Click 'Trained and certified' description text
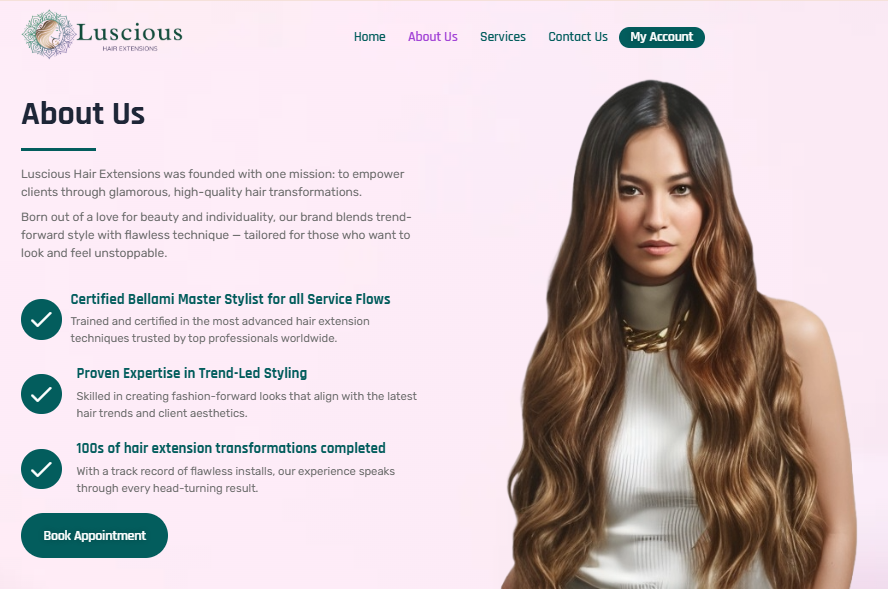 [220, 330]
